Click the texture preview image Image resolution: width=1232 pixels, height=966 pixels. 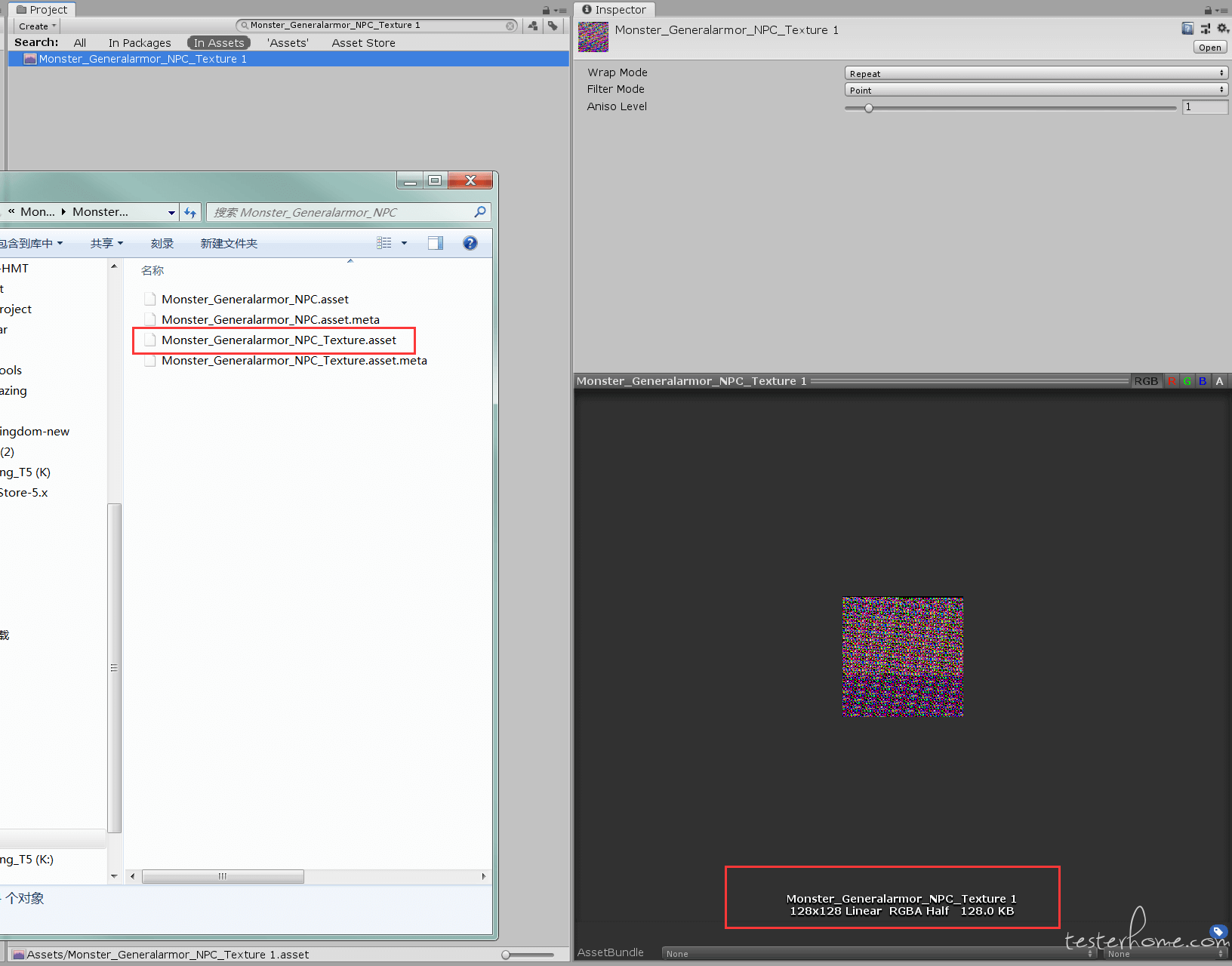(903, 657)
